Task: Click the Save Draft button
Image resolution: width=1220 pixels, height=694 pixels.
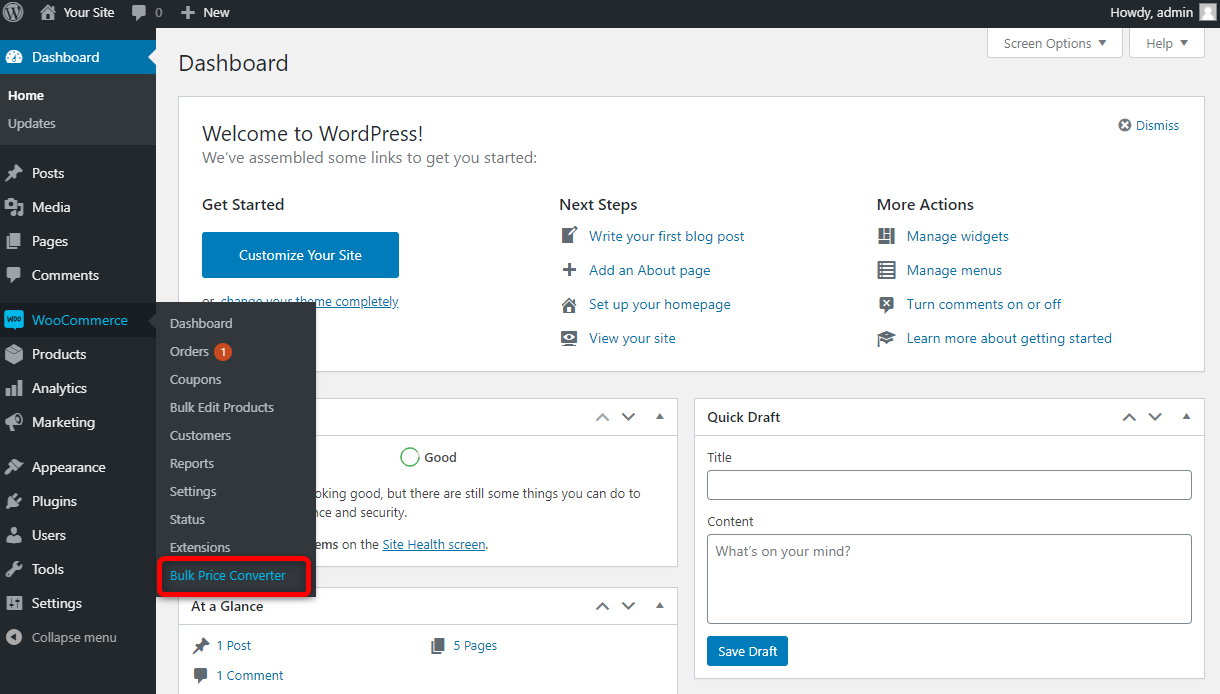Action: click(x=748, y=651)
